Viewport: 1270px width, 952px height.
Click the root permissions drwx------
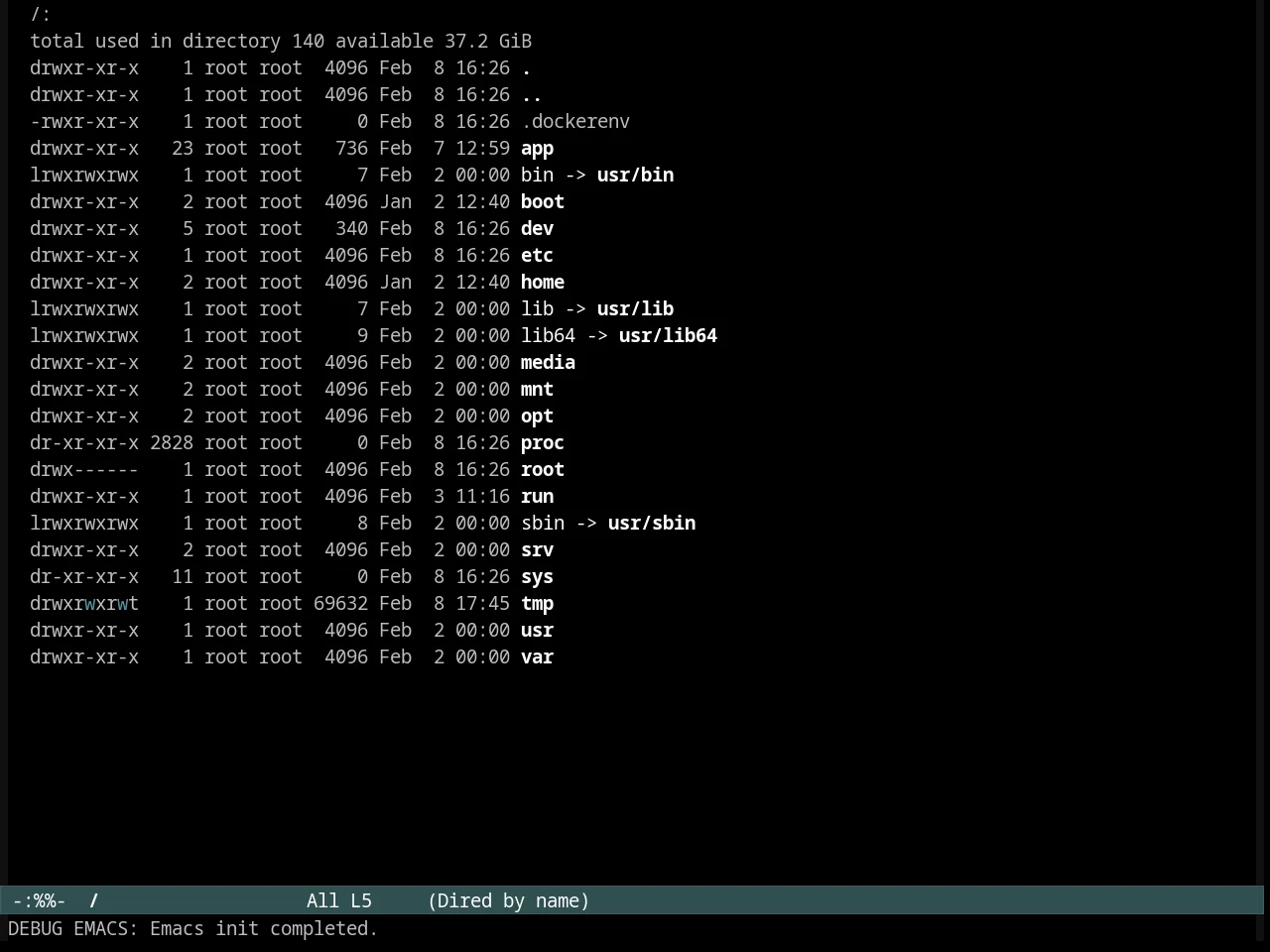(84, 470)
